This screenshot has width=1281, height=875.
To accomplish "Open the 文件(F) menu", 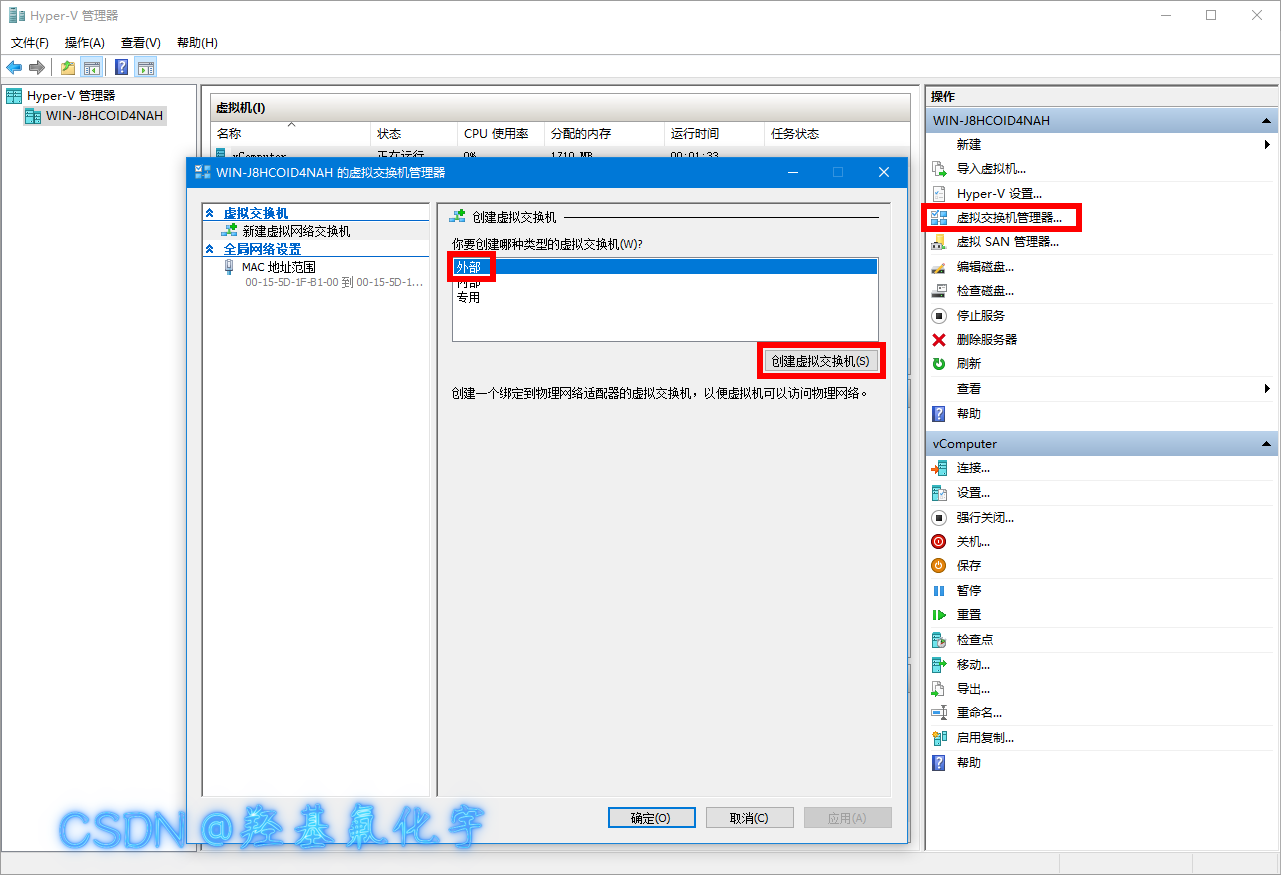I will click(x=30, y=43).
